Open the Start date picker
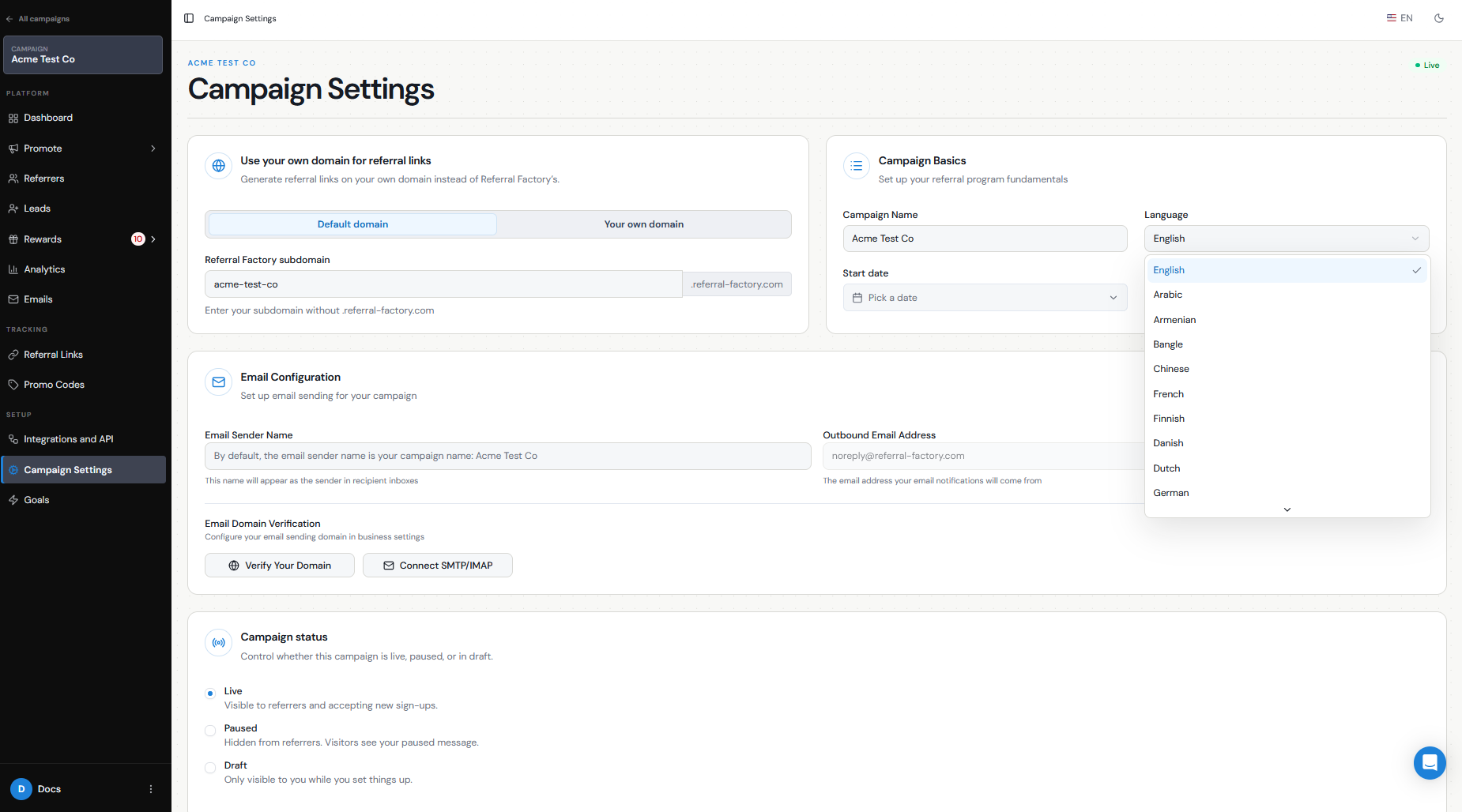Viewport: 1462px width, 812px height. tap(985, 298)
